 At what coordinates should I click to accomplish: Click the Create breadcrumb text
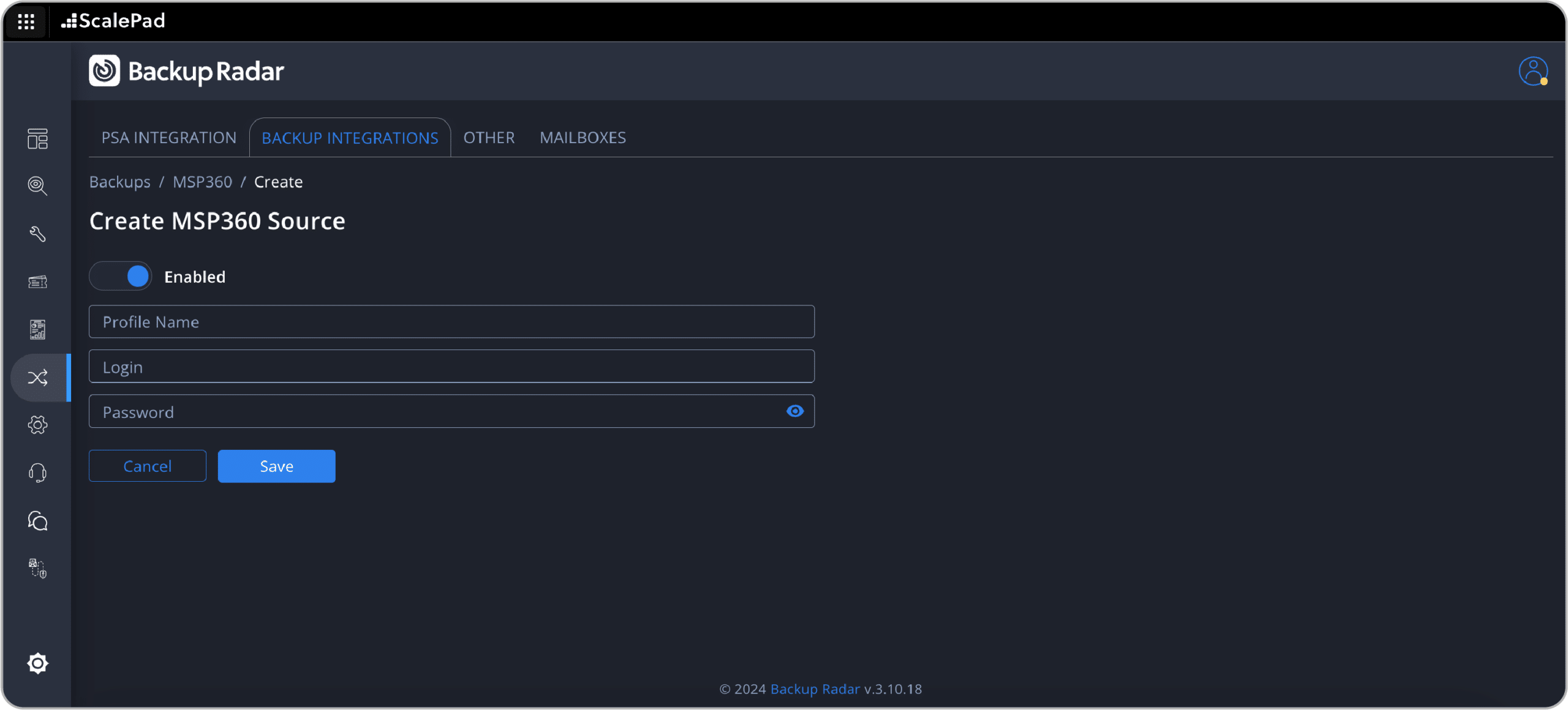[x=279, y=182]
